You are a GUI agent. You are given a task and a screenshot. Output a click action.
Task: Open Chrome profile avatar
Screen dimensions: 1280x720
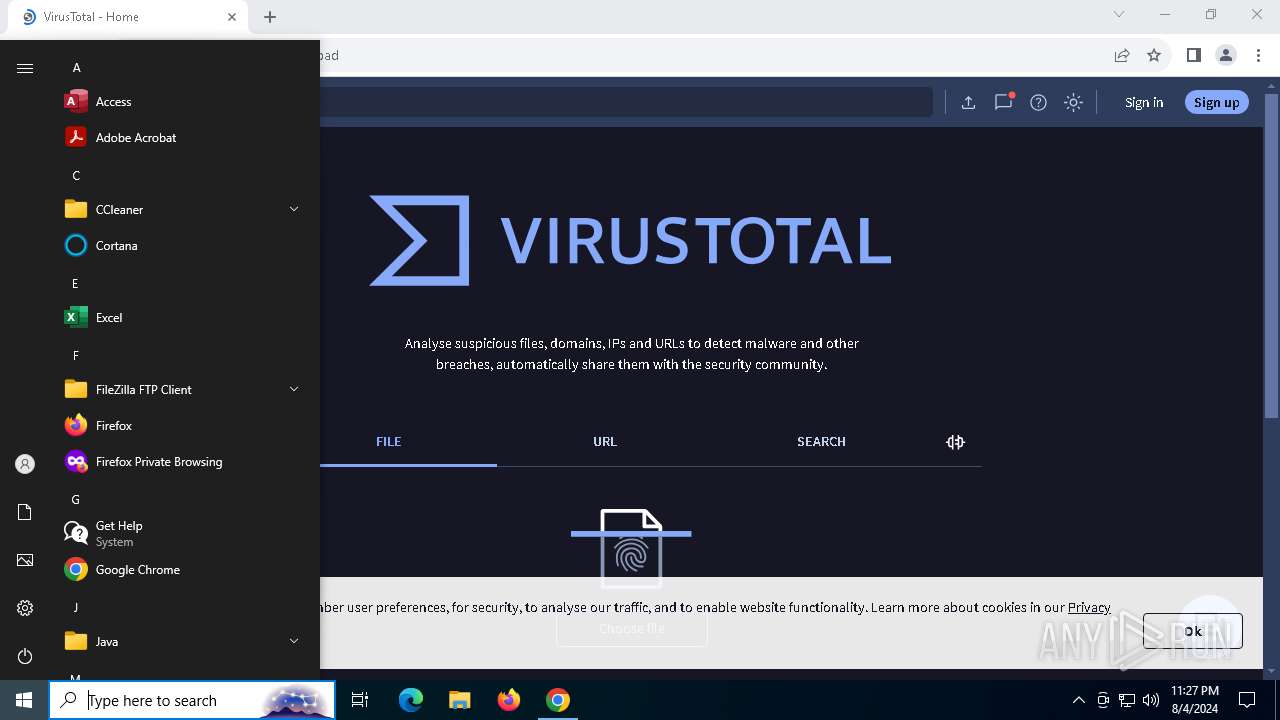1226,56
